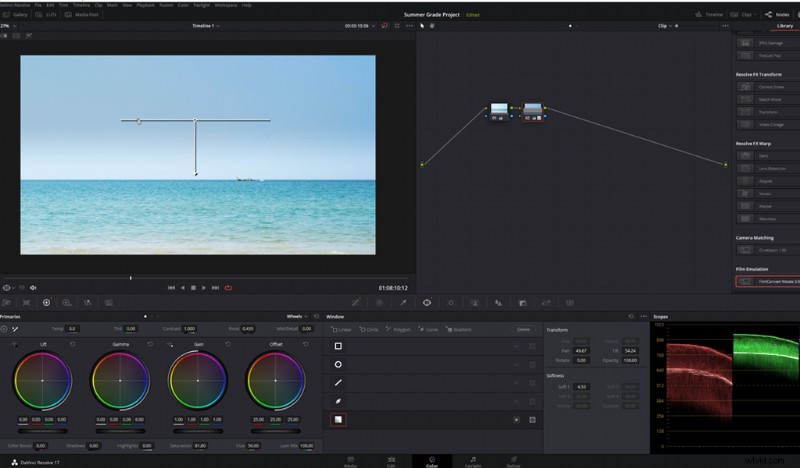Enable the square Linear window row
This screenshot has height=468, width=800.
338,346
